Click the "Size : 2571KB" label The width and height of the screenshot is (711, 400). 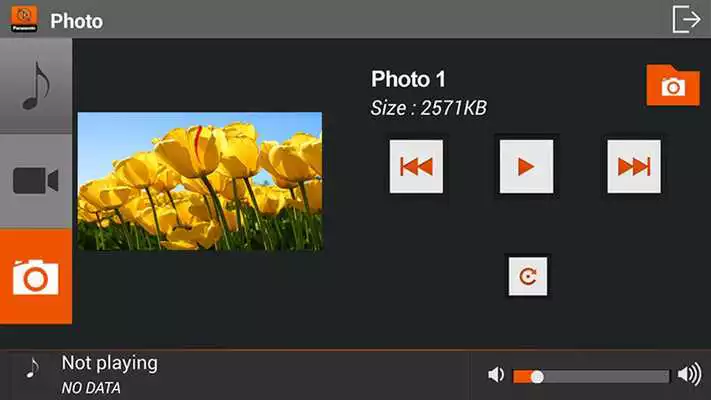point(429,108)
